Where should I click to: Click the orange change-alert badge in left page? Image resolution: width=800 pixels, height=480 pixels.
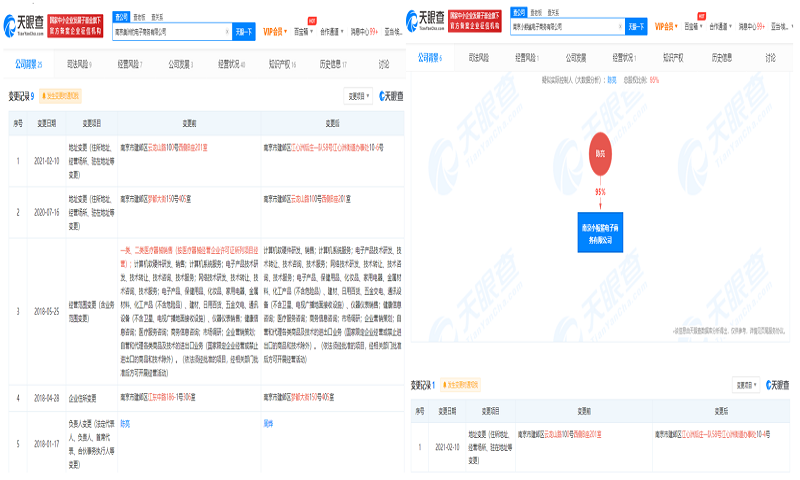point(60,96)
